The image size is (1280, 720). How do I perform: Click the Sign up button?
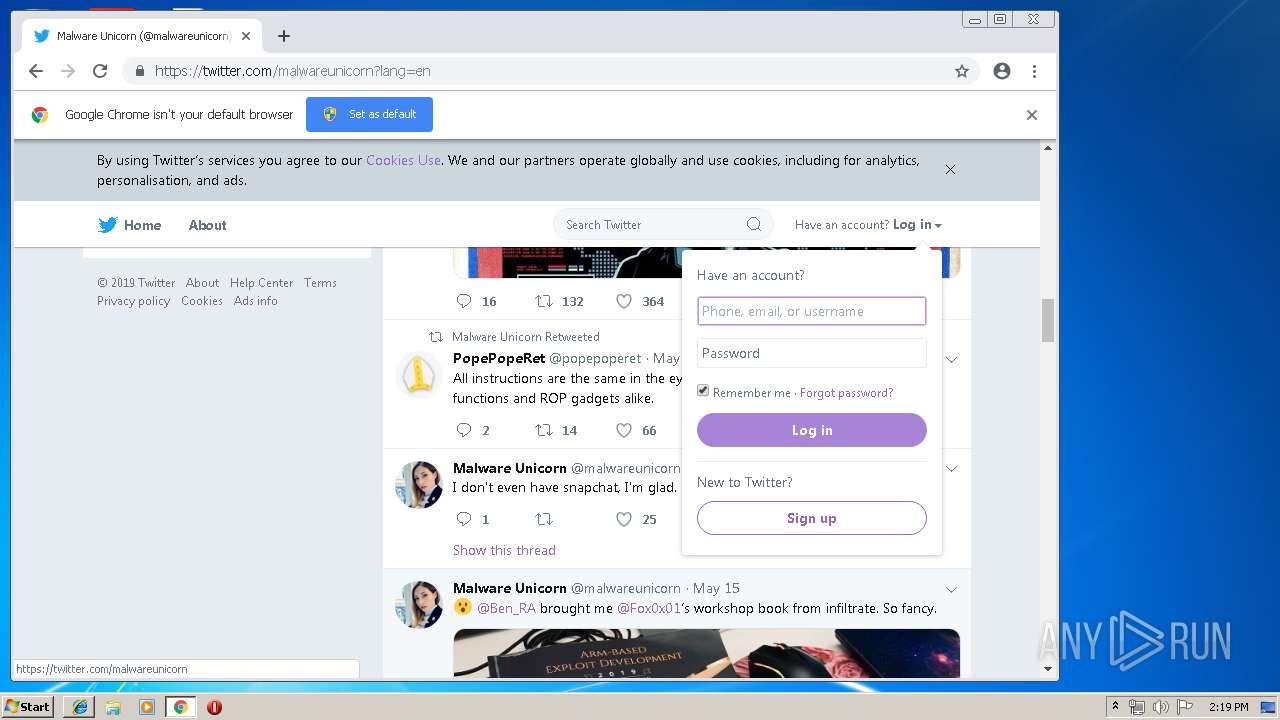pos(812,518)
